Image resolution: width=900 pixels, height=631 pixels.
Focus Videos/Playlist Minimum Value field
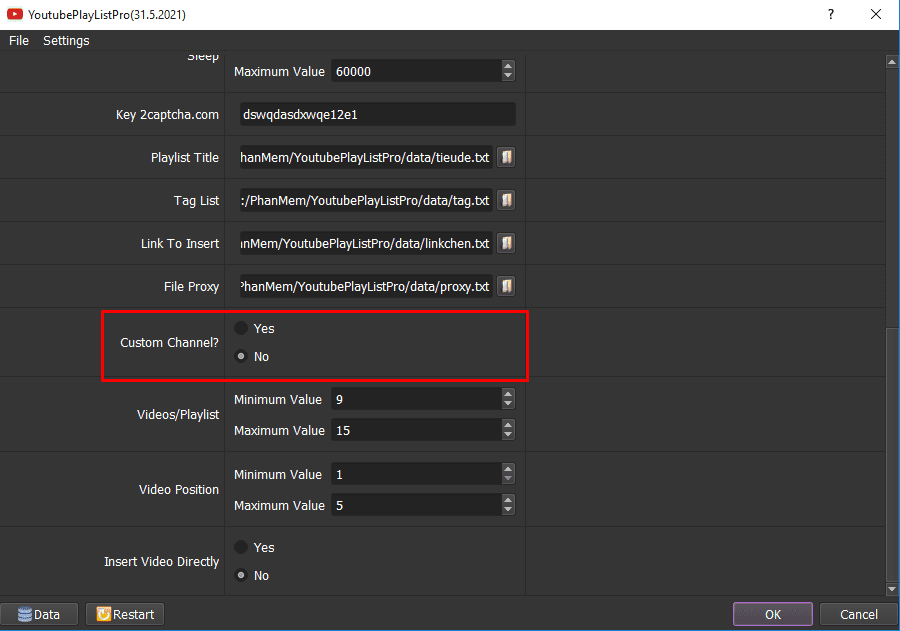[x=416, y=400]
